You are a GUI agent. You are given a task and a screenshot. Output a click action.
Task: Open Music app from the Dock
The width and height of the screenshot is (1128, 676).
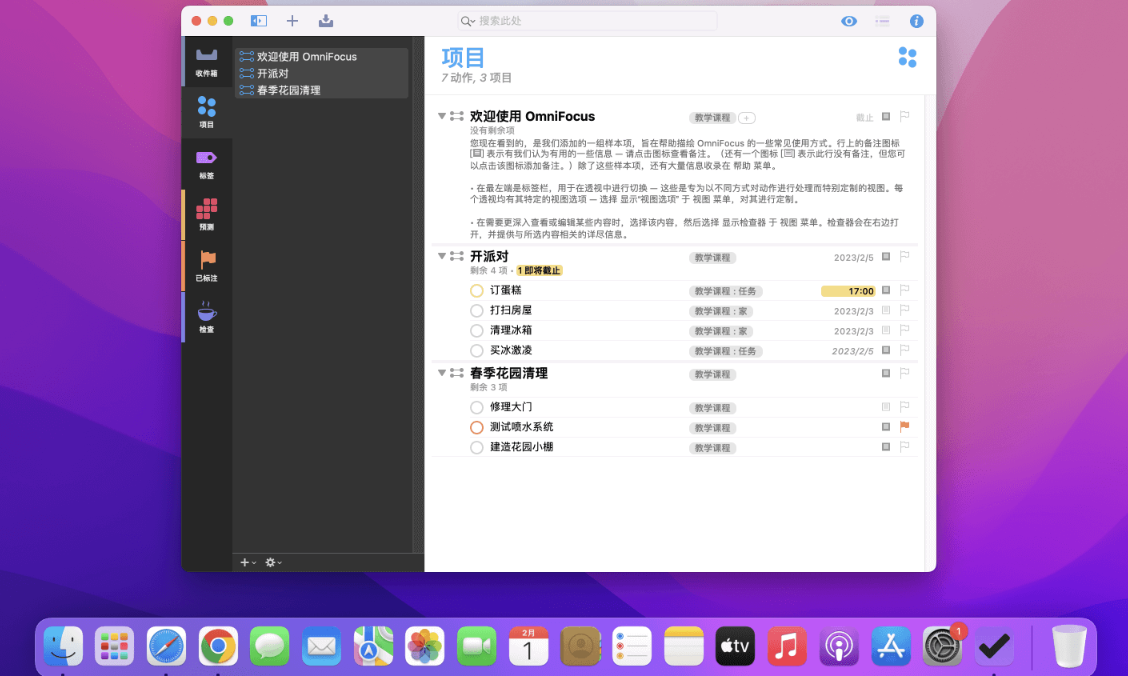click(x=787, y=646)
